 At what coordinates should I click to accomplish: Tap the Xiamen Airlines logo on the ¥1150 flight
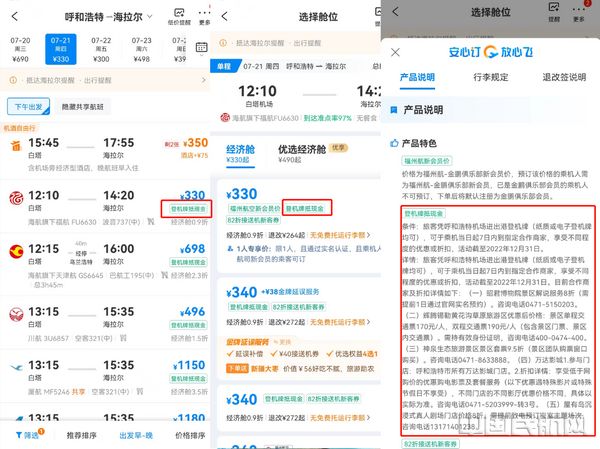click(16, 367)
